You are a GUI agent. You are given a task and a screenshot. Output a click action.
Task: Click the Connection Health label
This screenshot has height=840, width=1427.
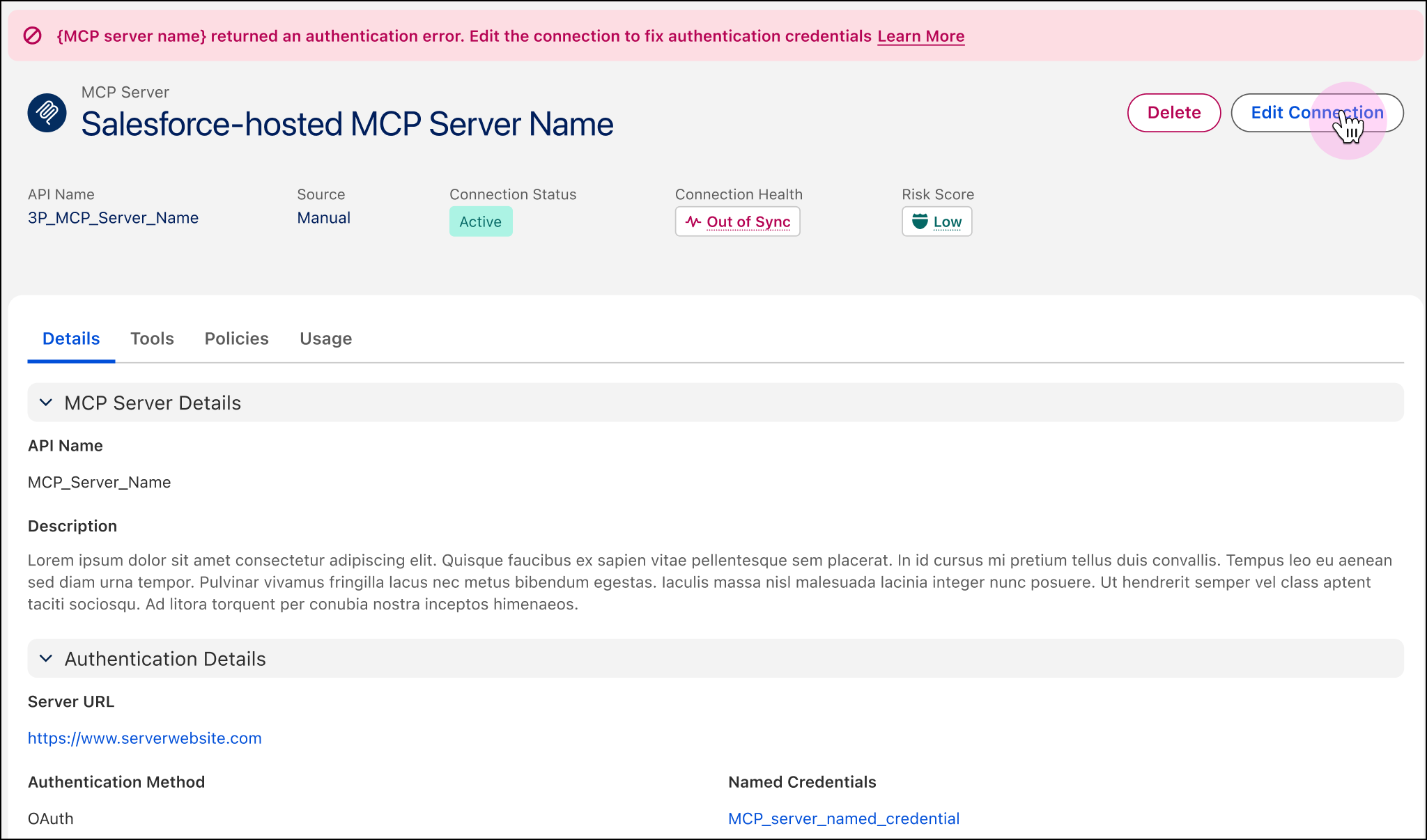(739, 194)
